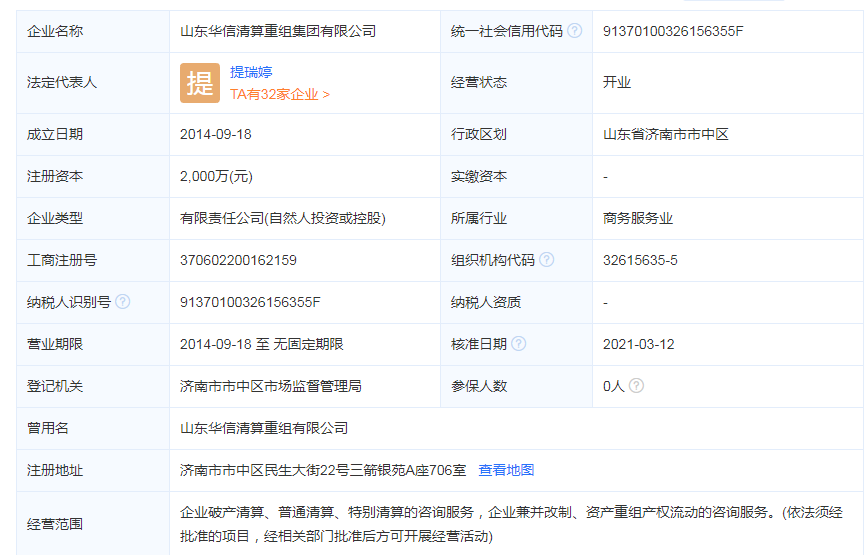The height and width of the screenshot is (555, 868).
Task: Click the 企业类型 label cell
Action: (93, 218)
